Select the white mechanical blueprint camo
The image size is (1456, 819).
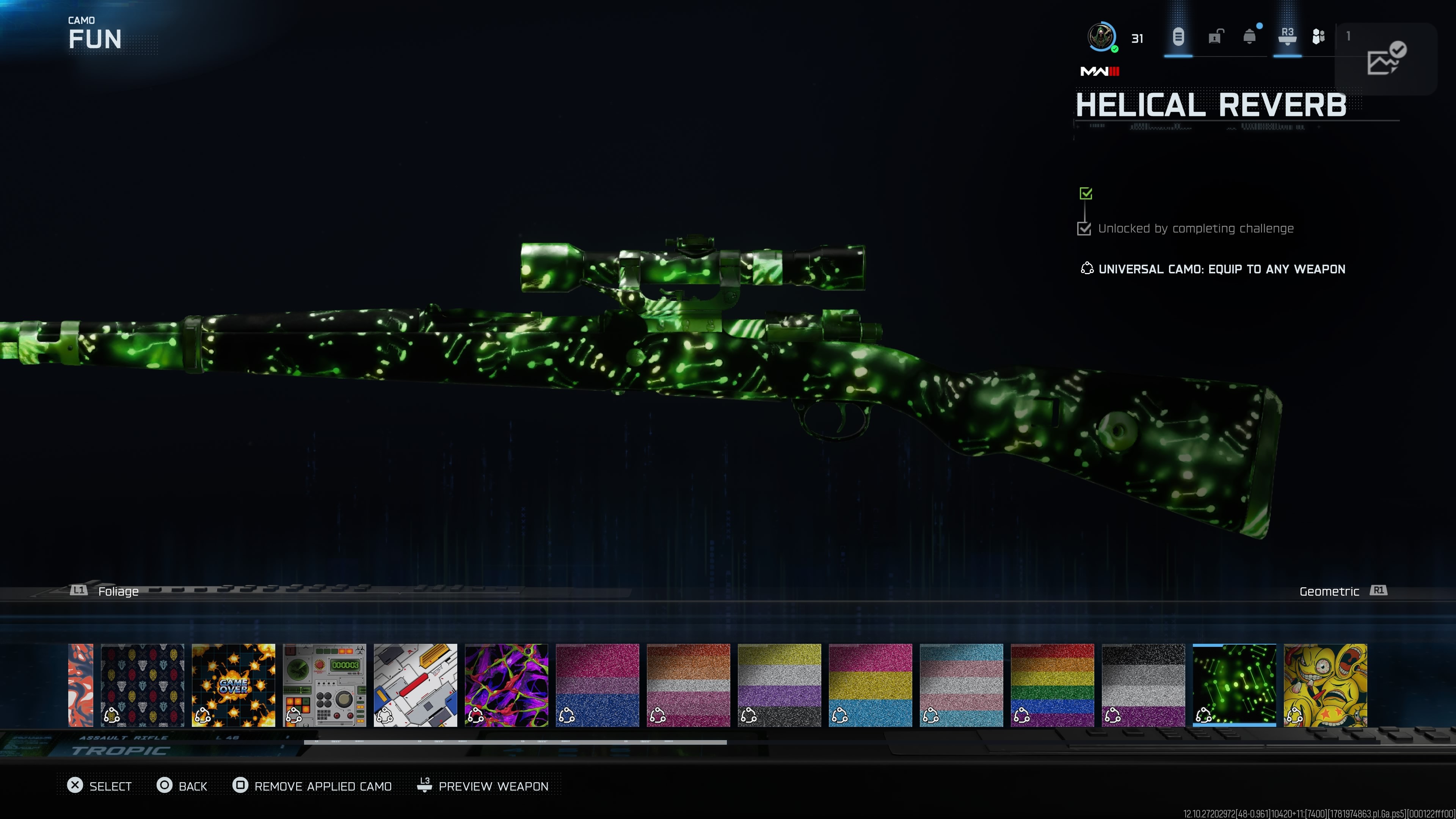pos(416,685)
